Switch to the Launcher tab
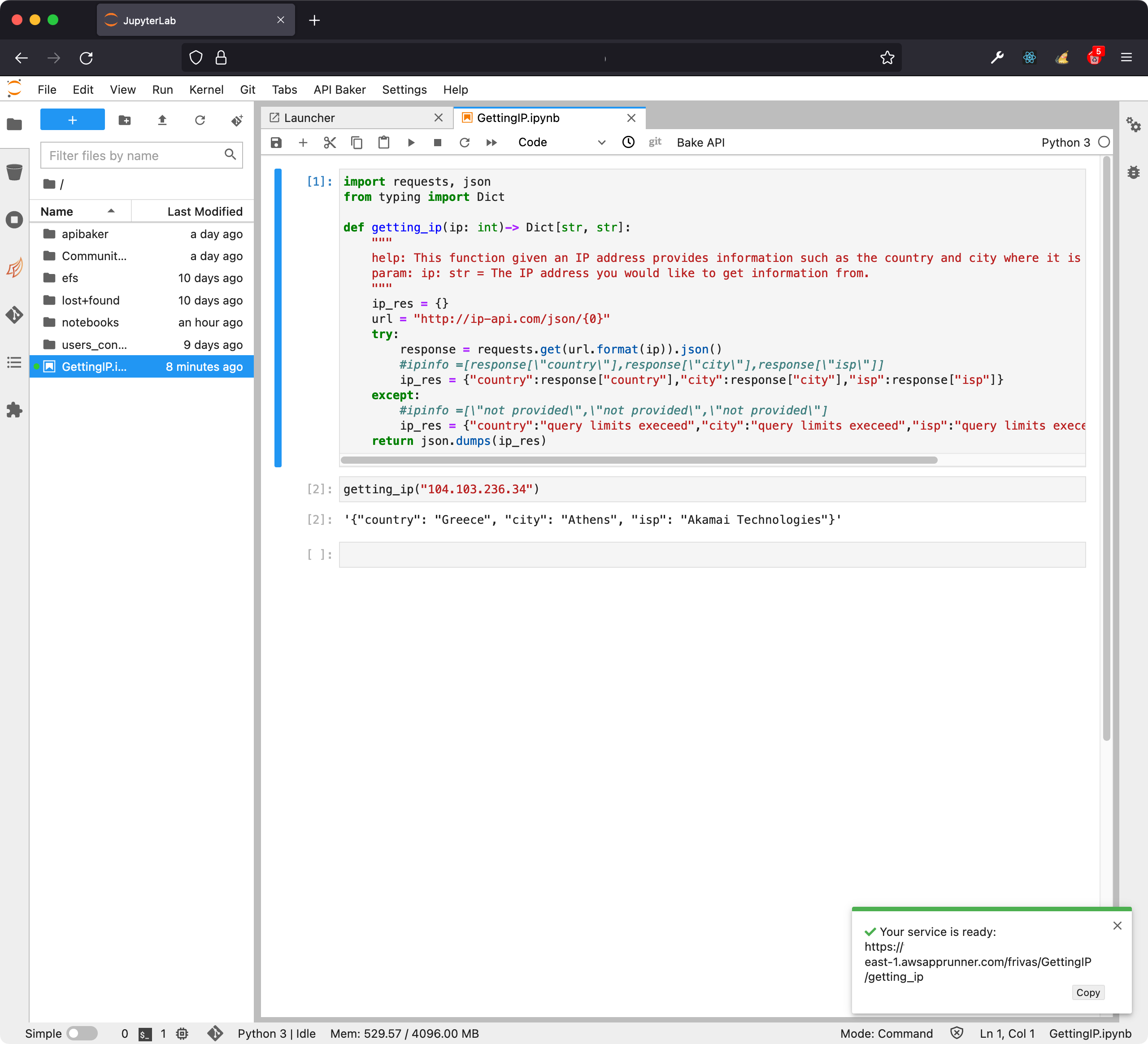Viewport: 1148px width, 1044px height. (309, 118)
